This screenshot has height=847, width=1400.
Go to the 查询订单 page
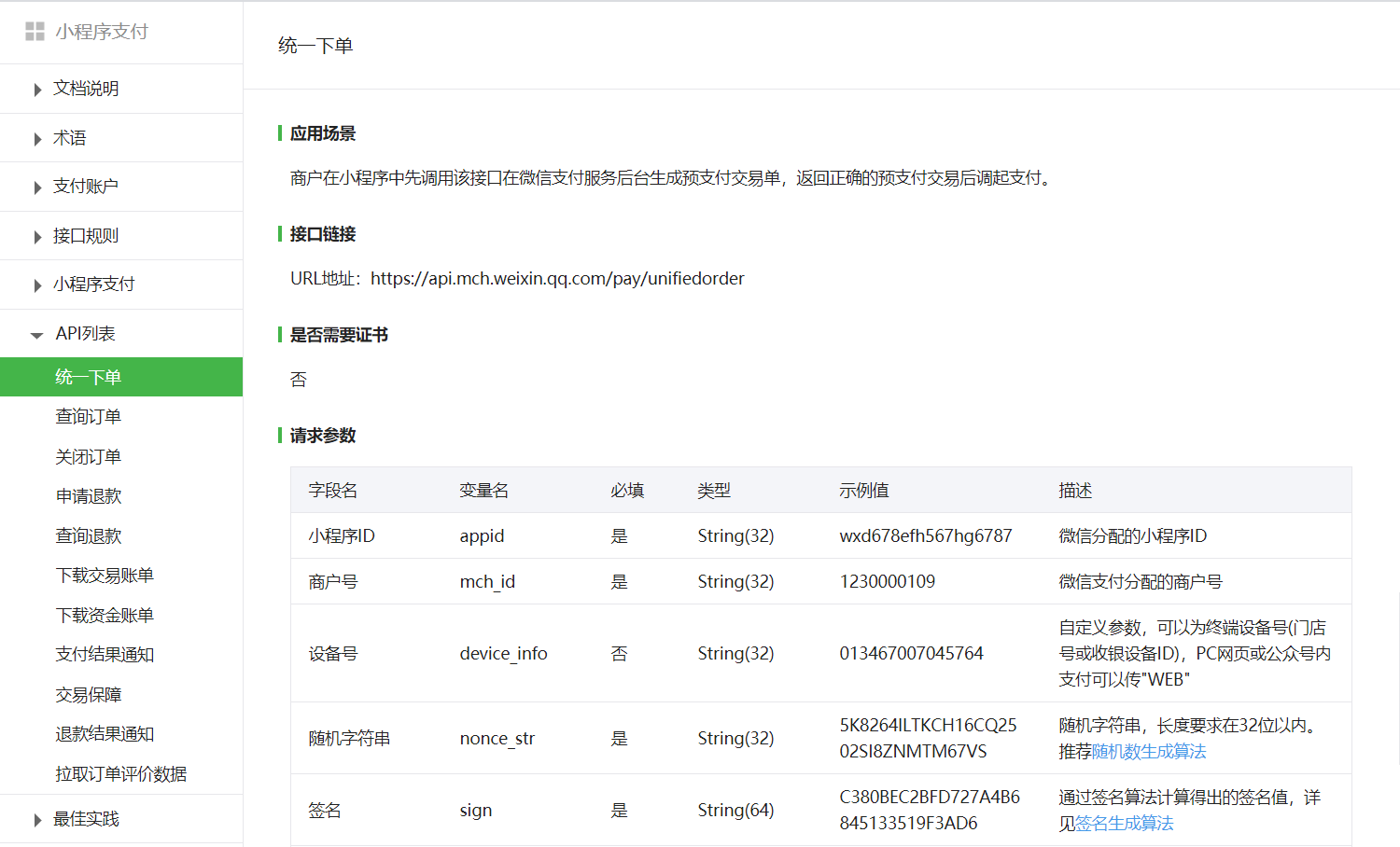pos(89,417)
